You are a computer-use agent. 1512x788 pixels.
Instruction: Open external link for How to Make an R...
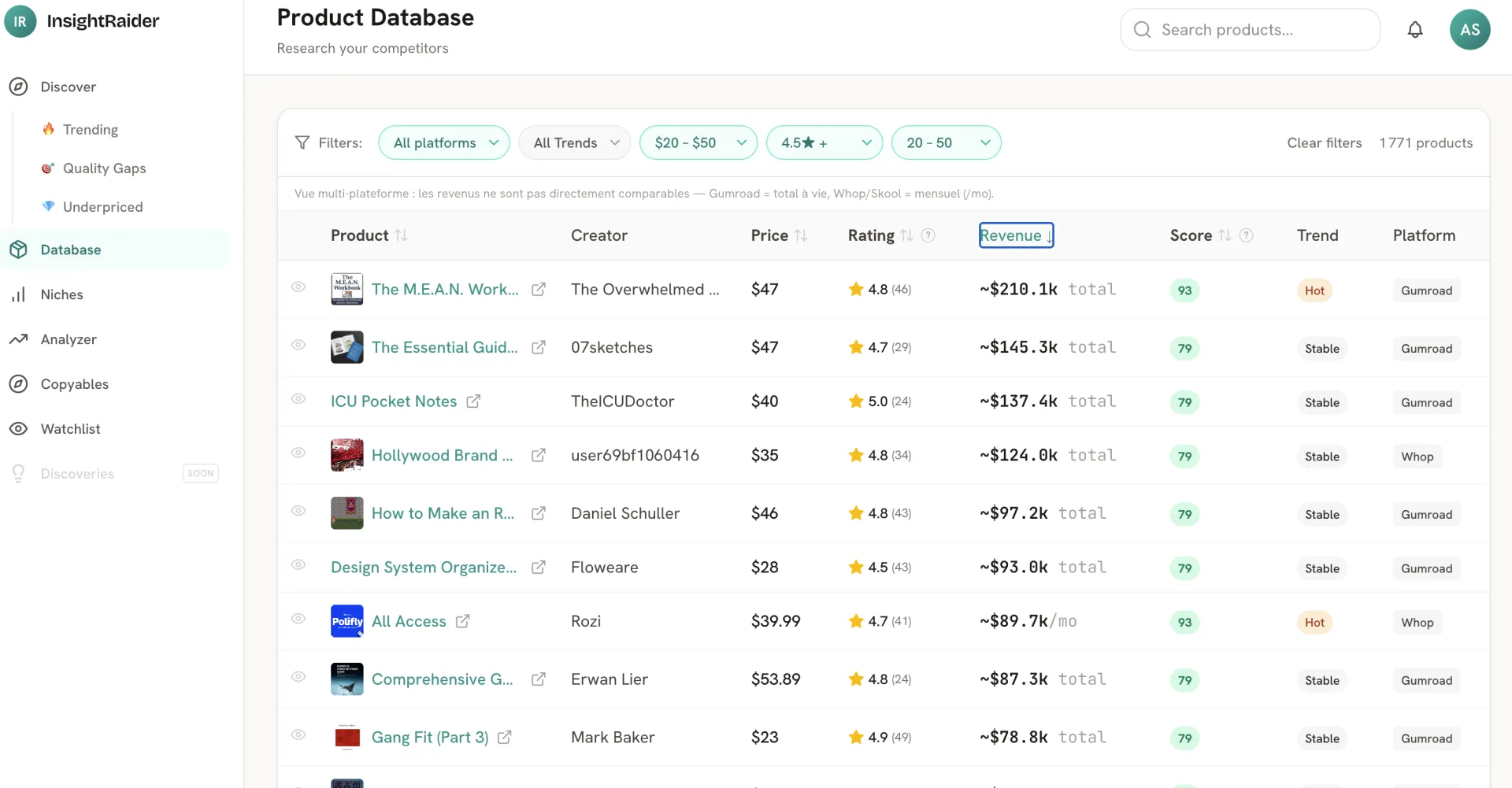pyautogui.click(x=539, y=513)
